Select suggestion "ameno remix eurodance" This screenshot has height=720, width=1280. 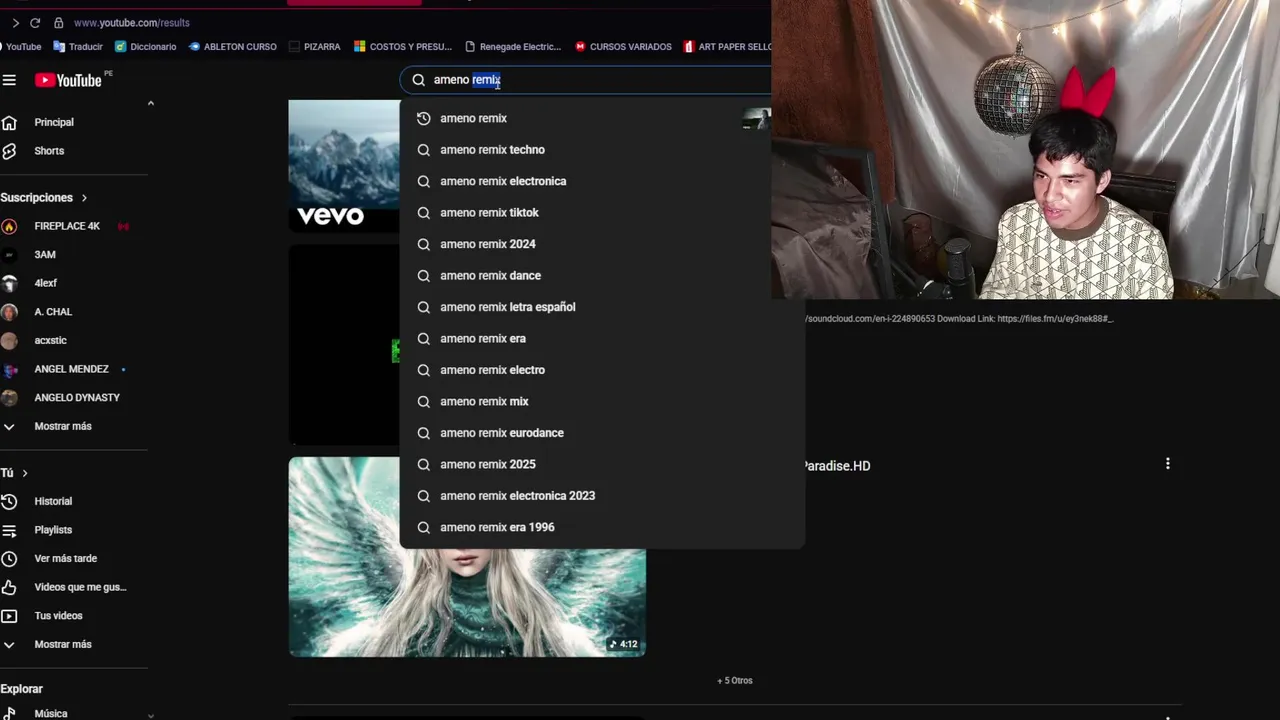coord(602,433)
